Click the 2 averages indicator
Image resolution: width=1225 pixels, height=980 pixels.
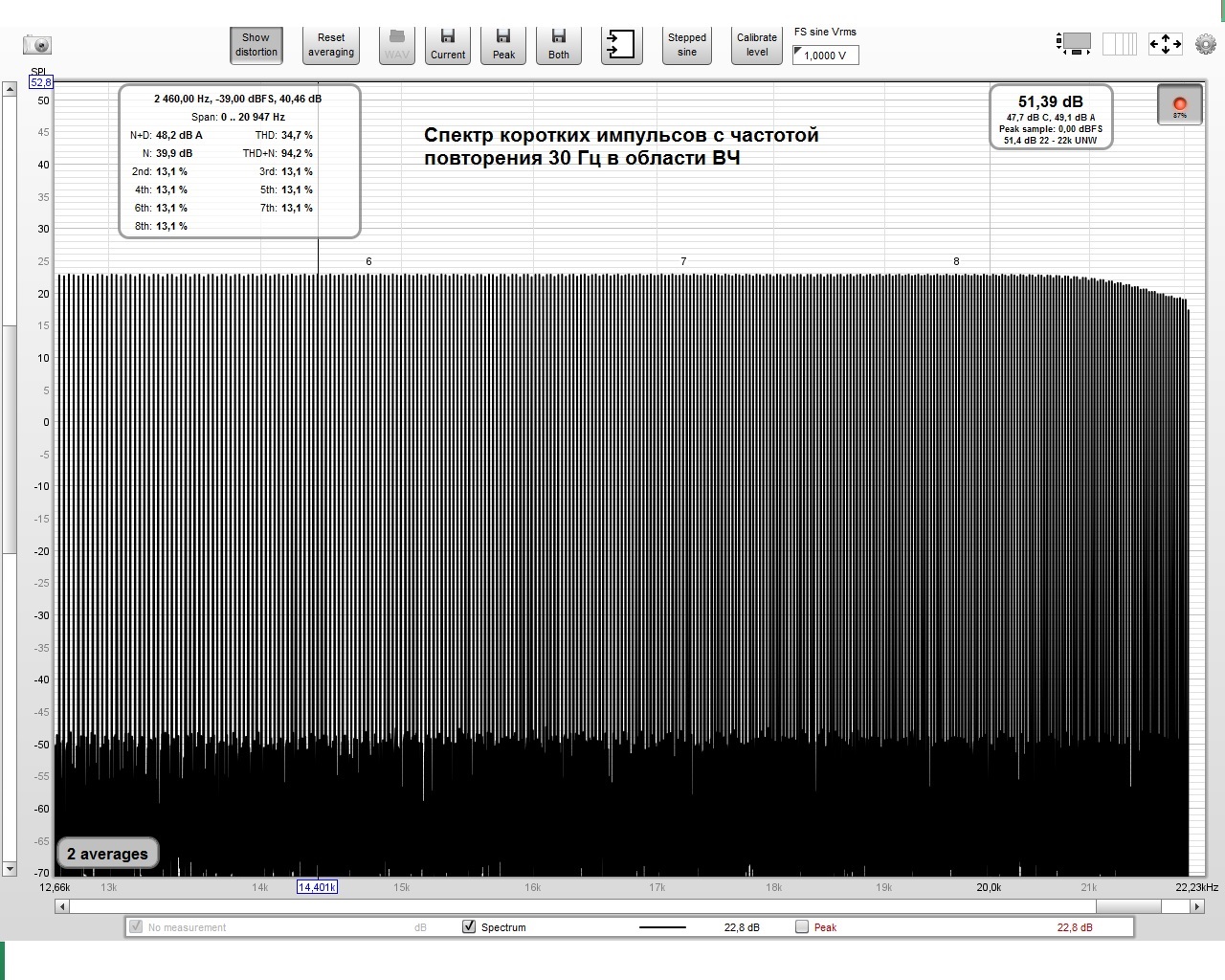click(107, 854)
